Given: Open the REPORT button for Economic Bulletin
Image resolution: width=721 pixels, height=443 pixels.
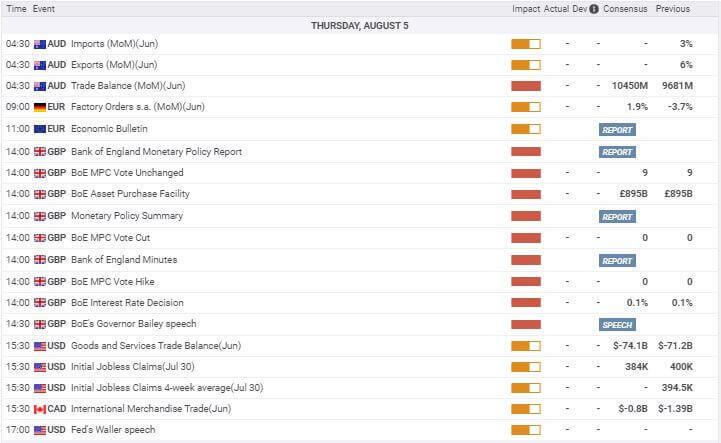Looking at the screenshot, I should coord(617,130).
